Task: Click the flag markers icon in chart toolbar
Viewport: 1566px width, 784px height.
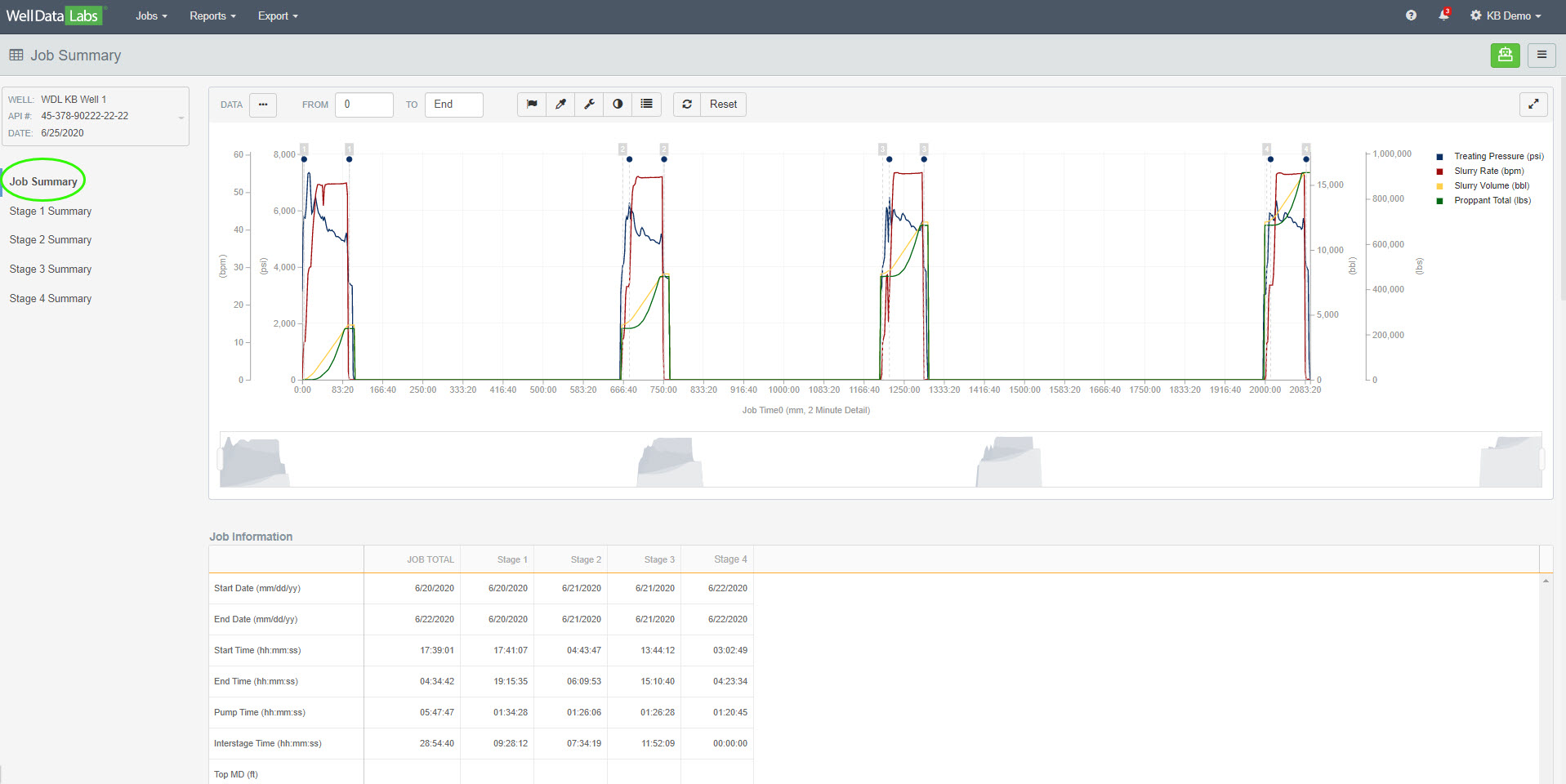Action: tap(532, 105)
